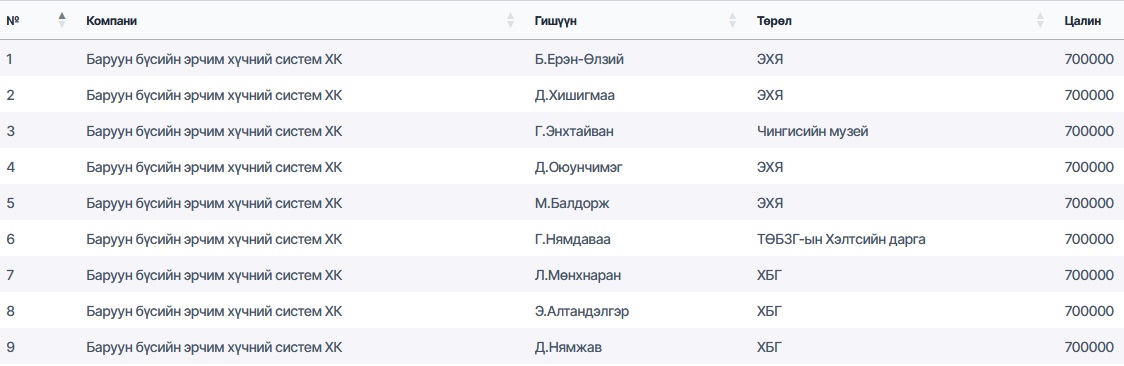Image resolution: width=1124 pixels, height=366 pixels.
Task: Click the company name in row 1
Action: click(214, 59)
